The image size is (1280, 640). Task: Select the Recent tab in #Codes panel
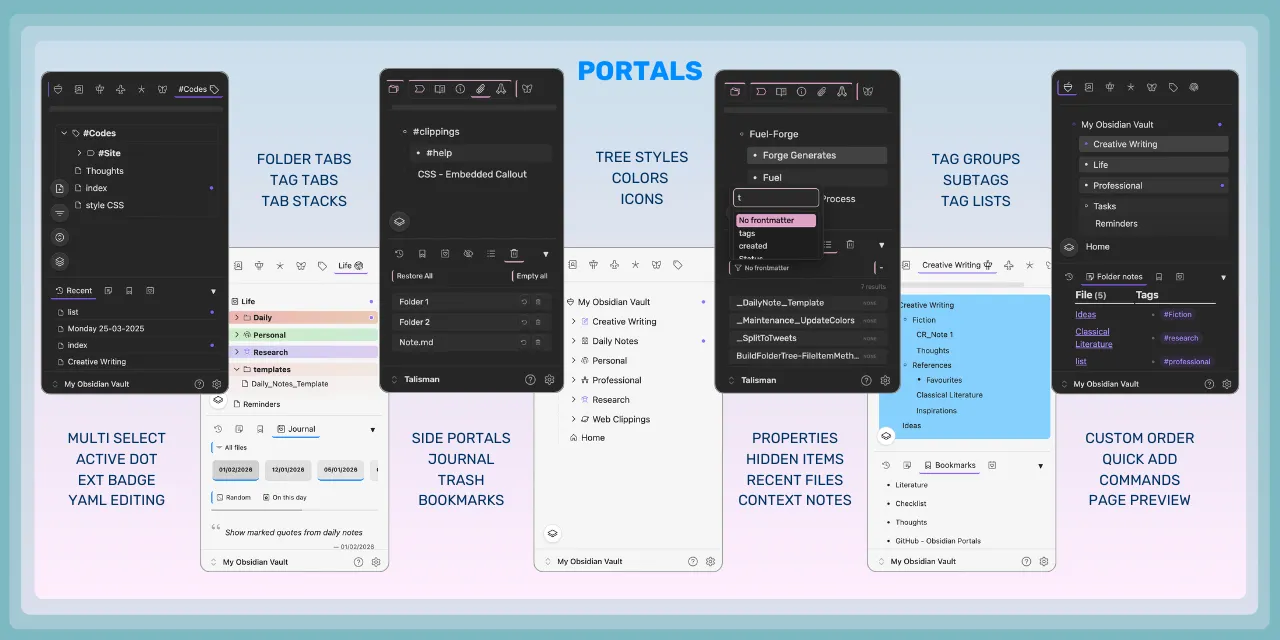click(x=74, y=291)
